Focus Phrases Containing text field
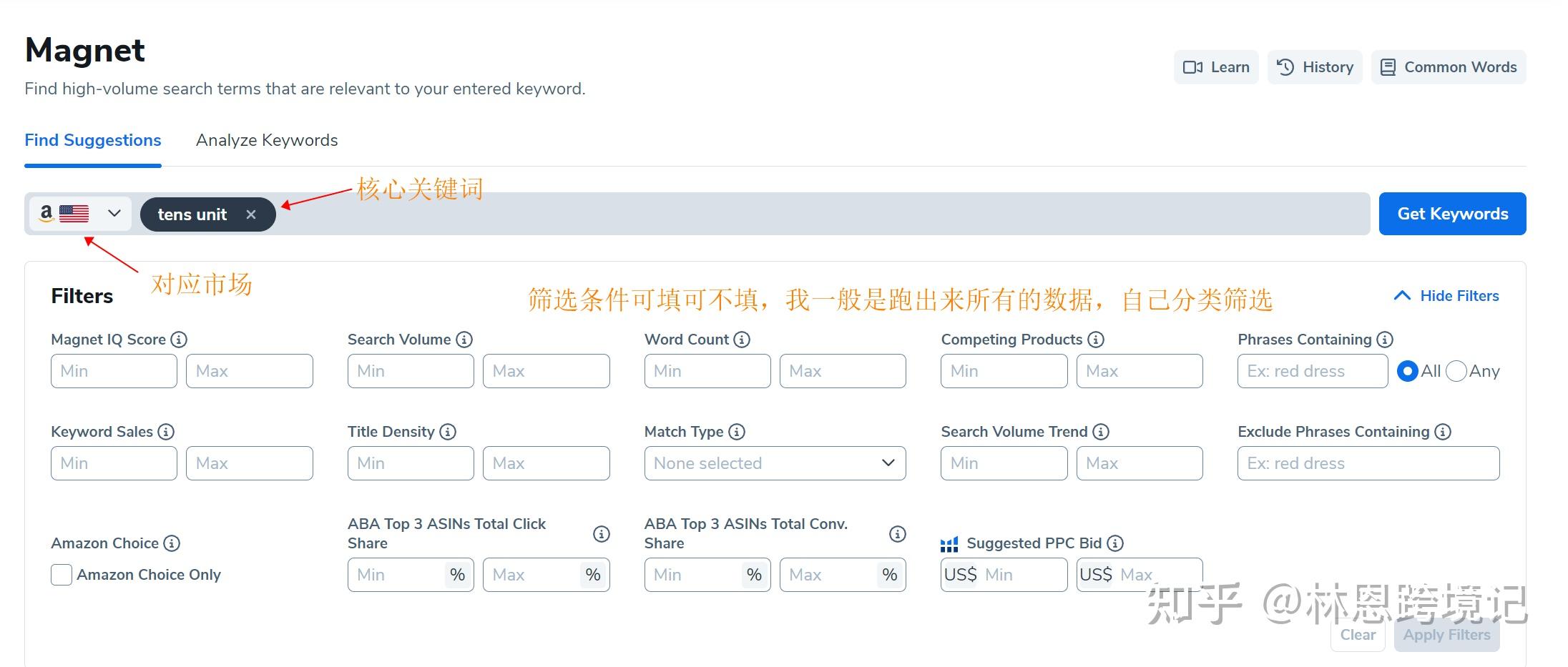This screenshot has width=1568, height=667. click(1313, 371)
